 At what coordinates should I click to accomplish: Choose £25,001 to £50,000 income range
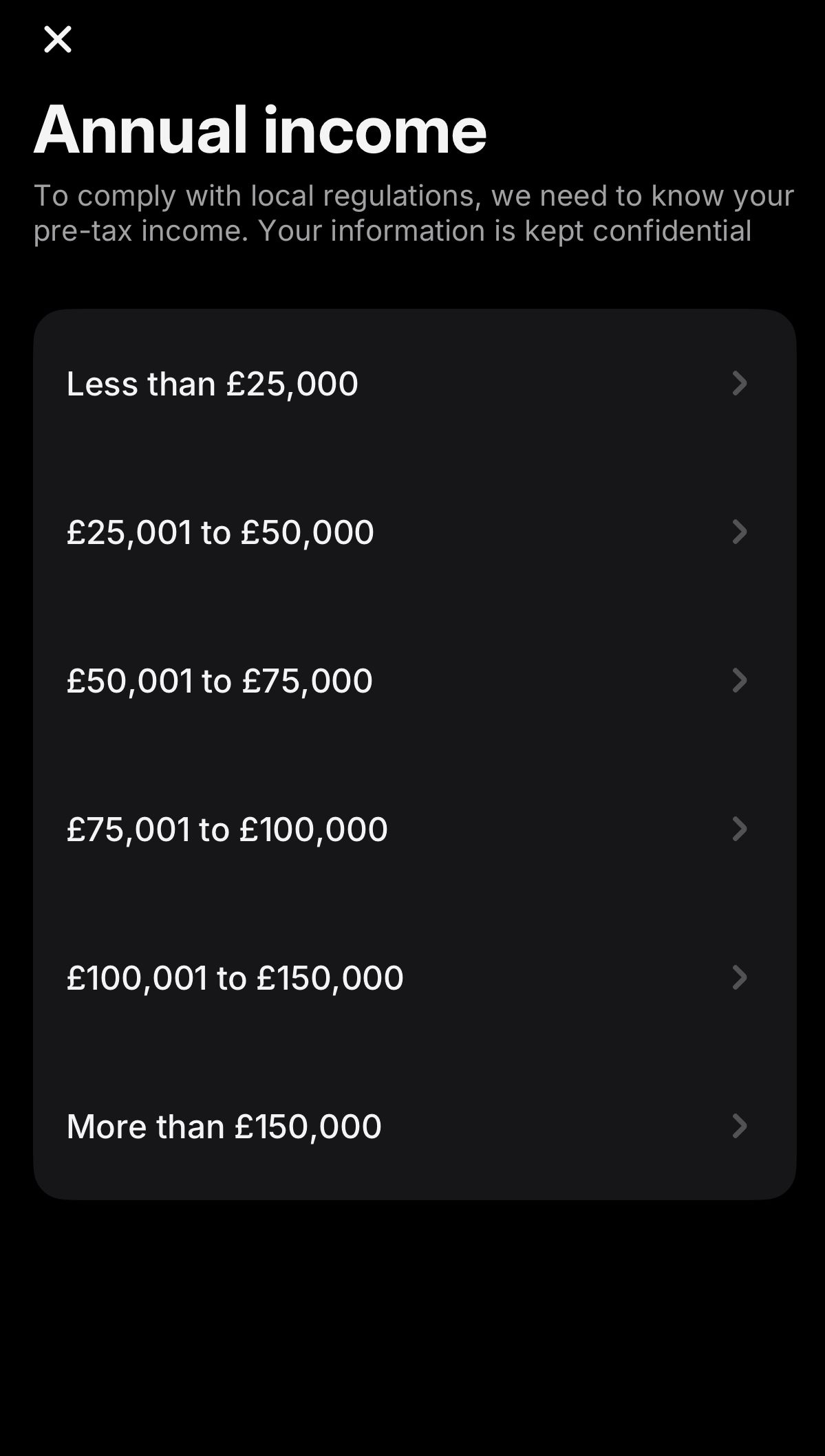pyautogui.click(x=220, y=532)
